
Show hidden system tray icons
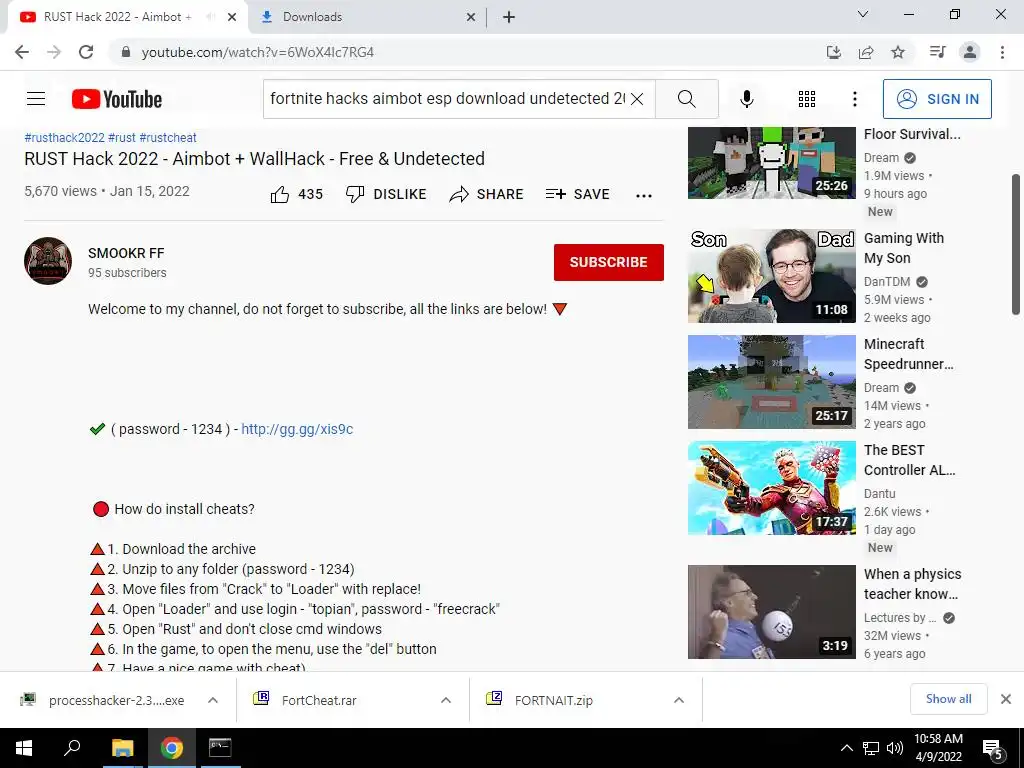pyautogui.click(x=846, y=748)
